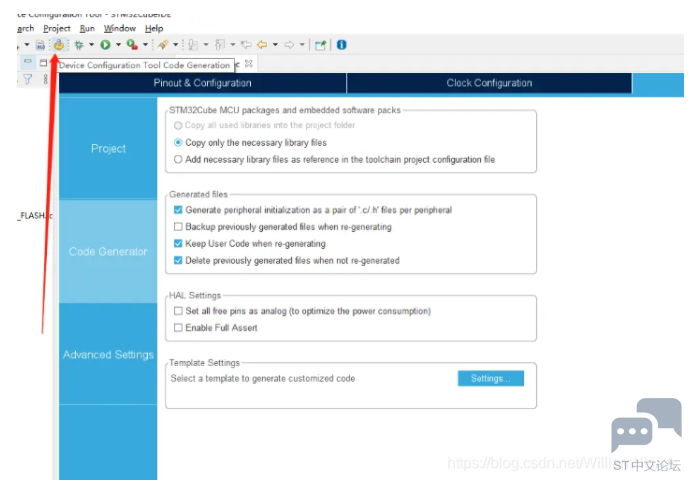690x481 pixels.
Task: Enable Full Assert checkbox
Action: [x=178, y=328]
